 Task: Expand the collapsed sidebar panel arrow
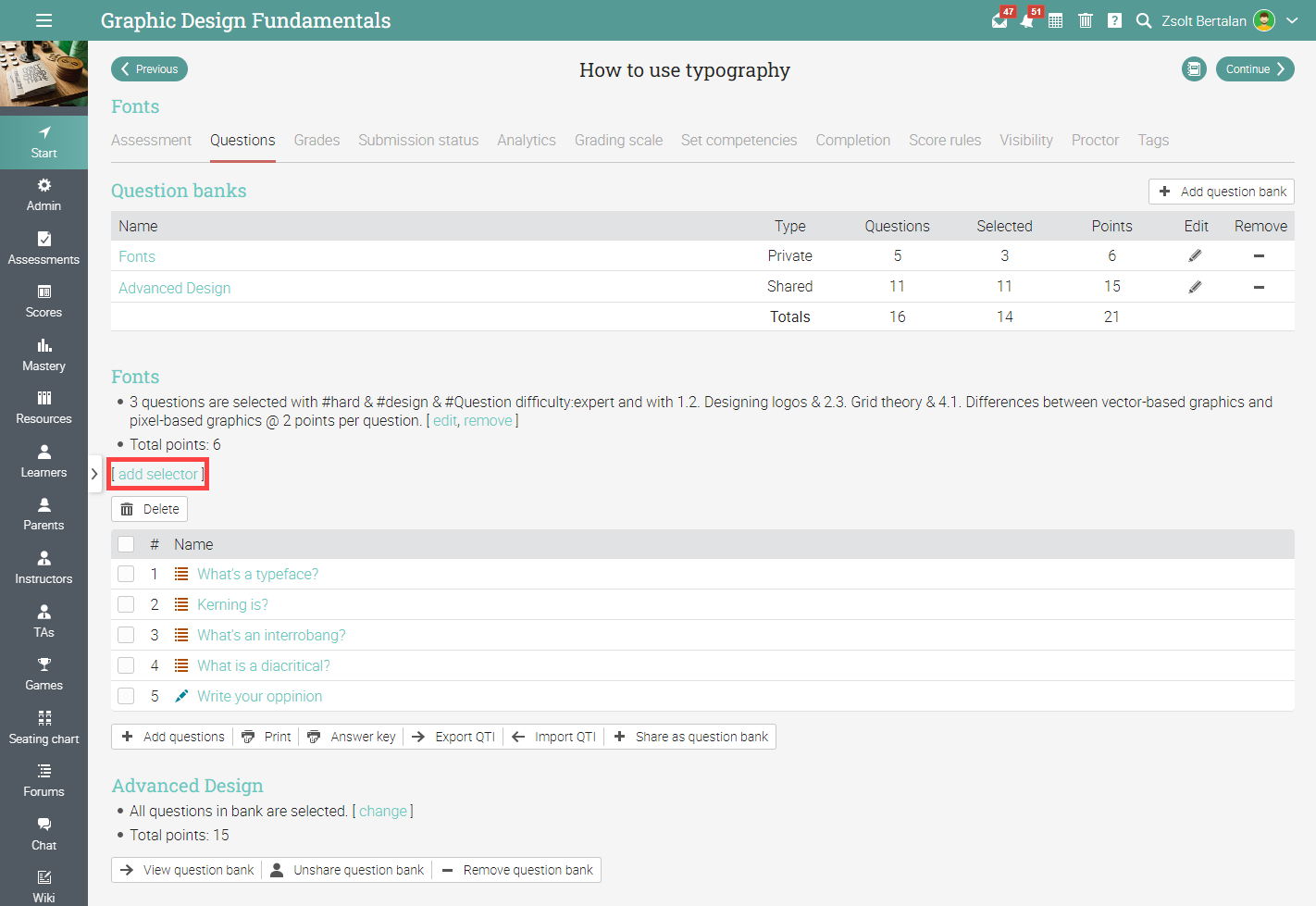[94, 474]
